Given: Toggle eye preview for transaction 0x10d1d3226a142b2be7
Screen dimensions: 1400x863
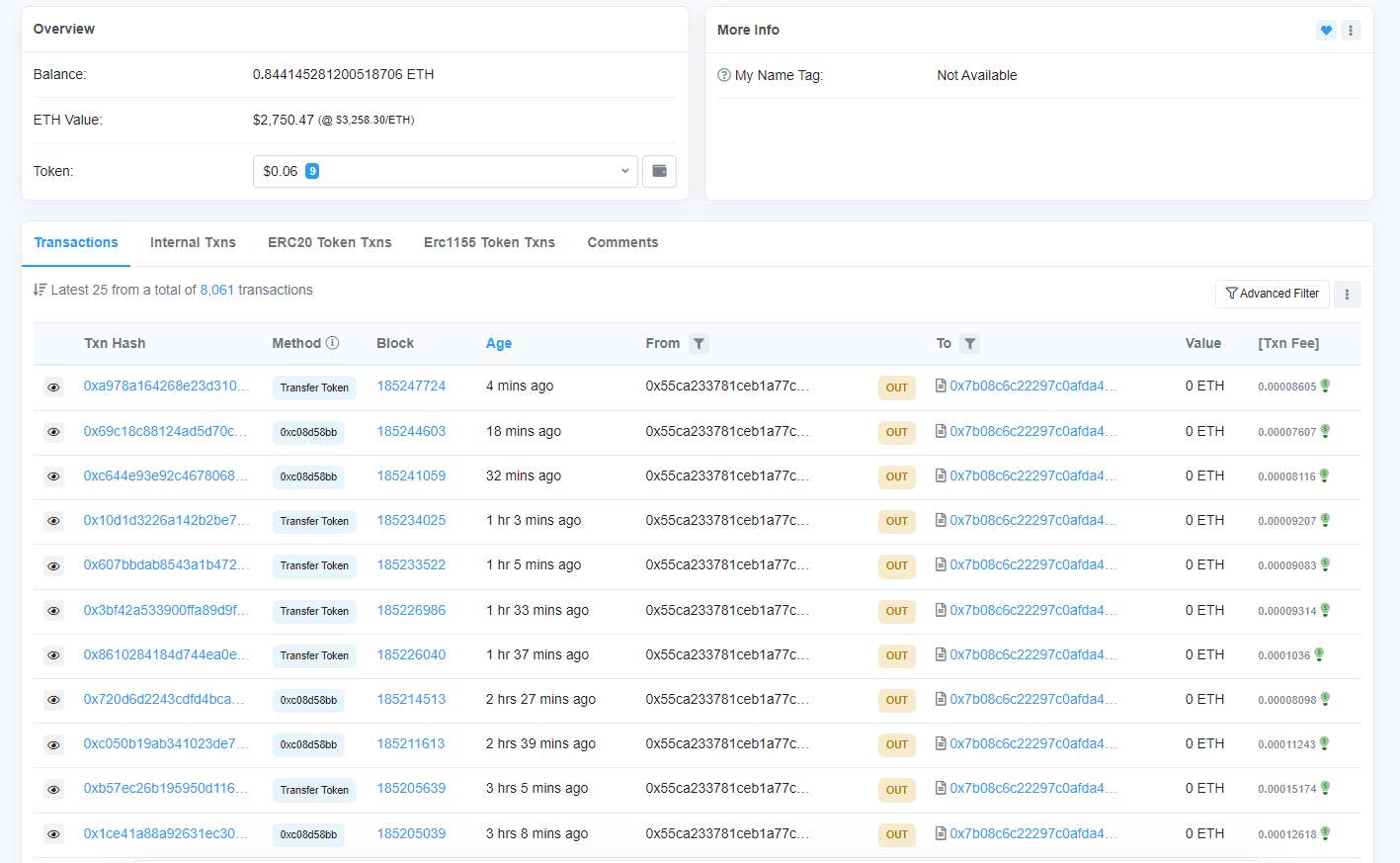Looking at the screenshot, I should [54, 521].
